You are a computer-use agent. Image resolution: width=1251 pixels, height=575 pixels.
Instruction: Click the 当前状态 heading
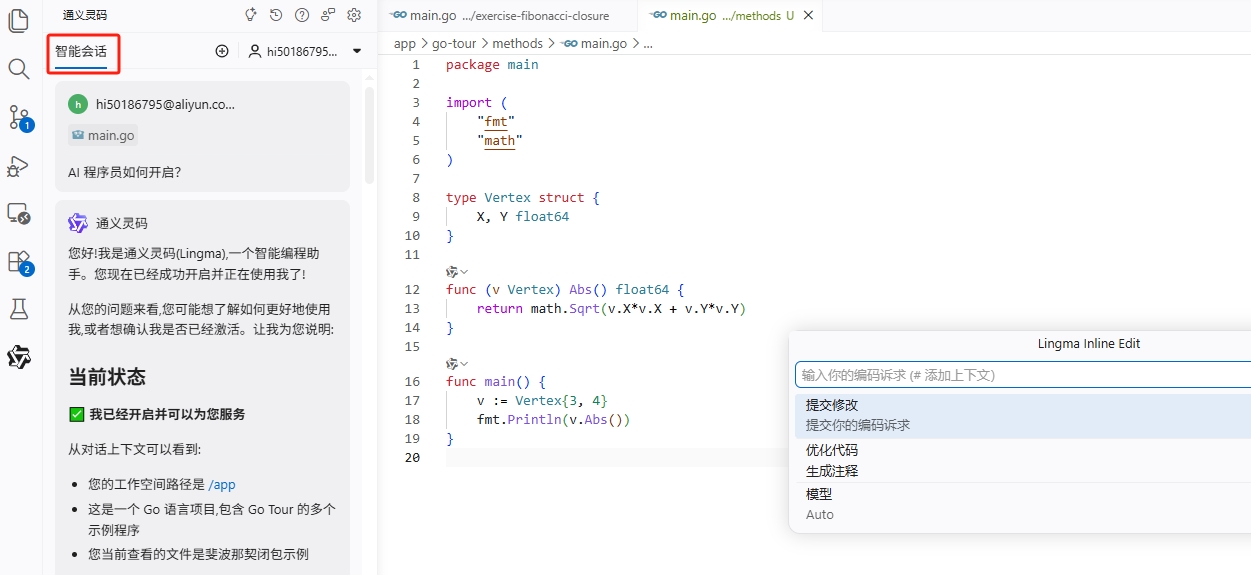point(107,377)
